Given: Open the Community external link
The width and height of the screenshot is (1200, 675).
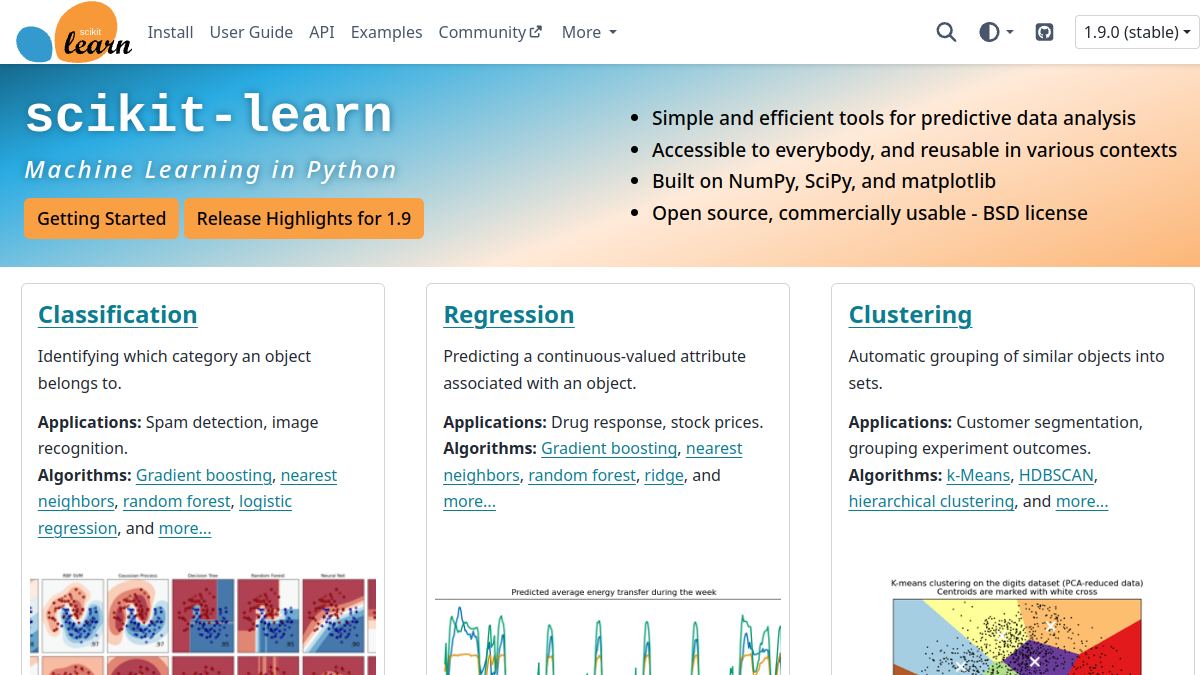Looking at the screenshot, I should (490, 32).
